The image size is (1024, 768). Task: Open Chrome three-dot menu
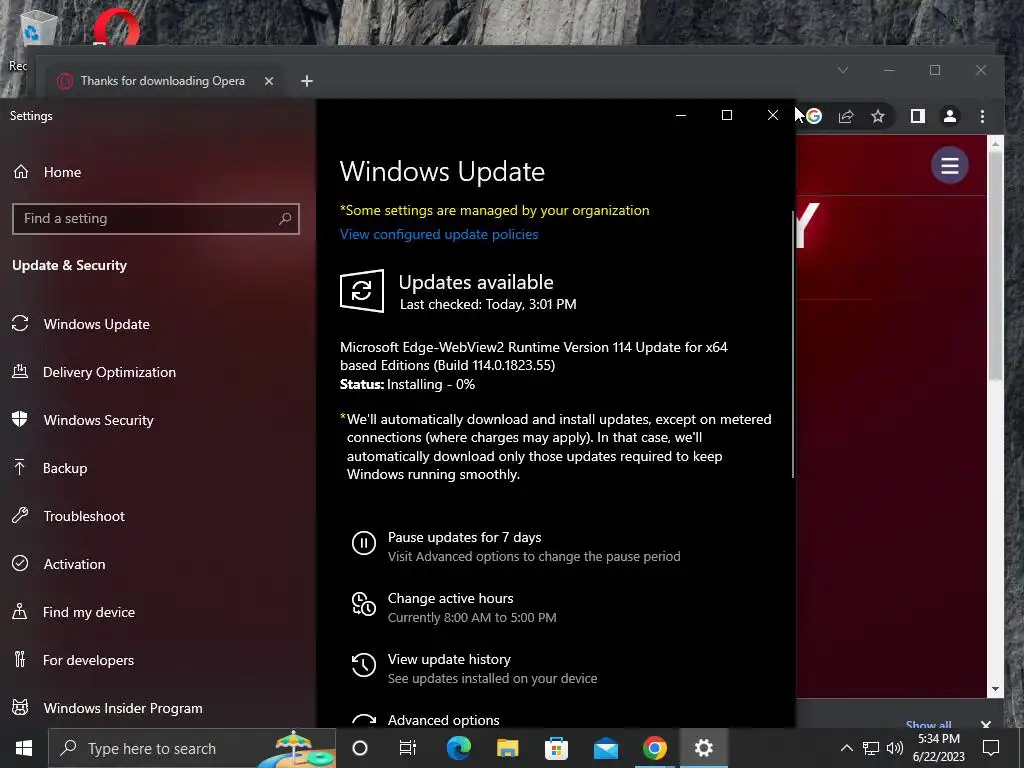(x=982, y=116)
